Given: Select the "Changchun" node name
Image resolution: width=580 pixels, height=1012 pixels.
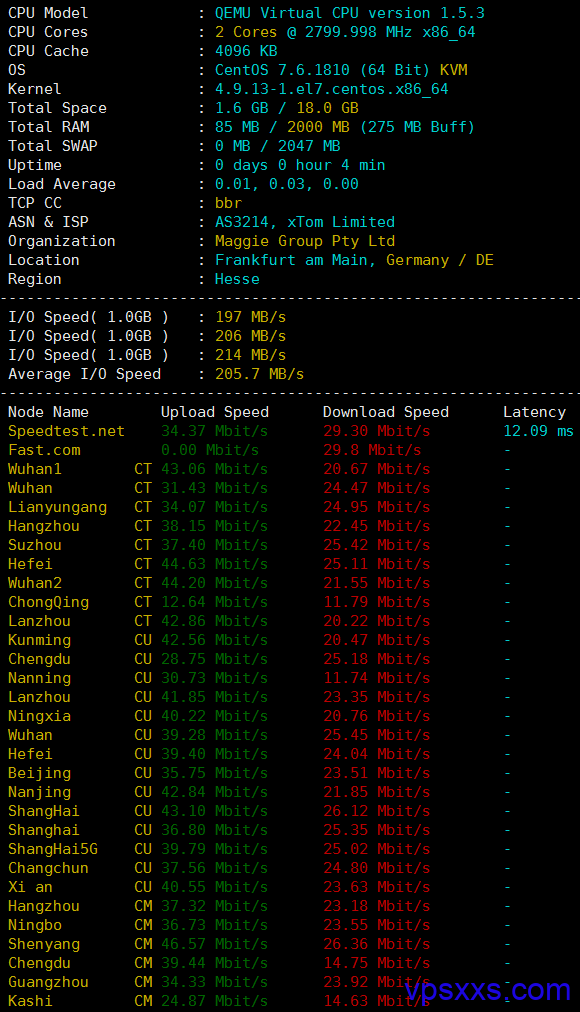Looking at the screenshot, I should pyautogui.click(x=48, y=868).
